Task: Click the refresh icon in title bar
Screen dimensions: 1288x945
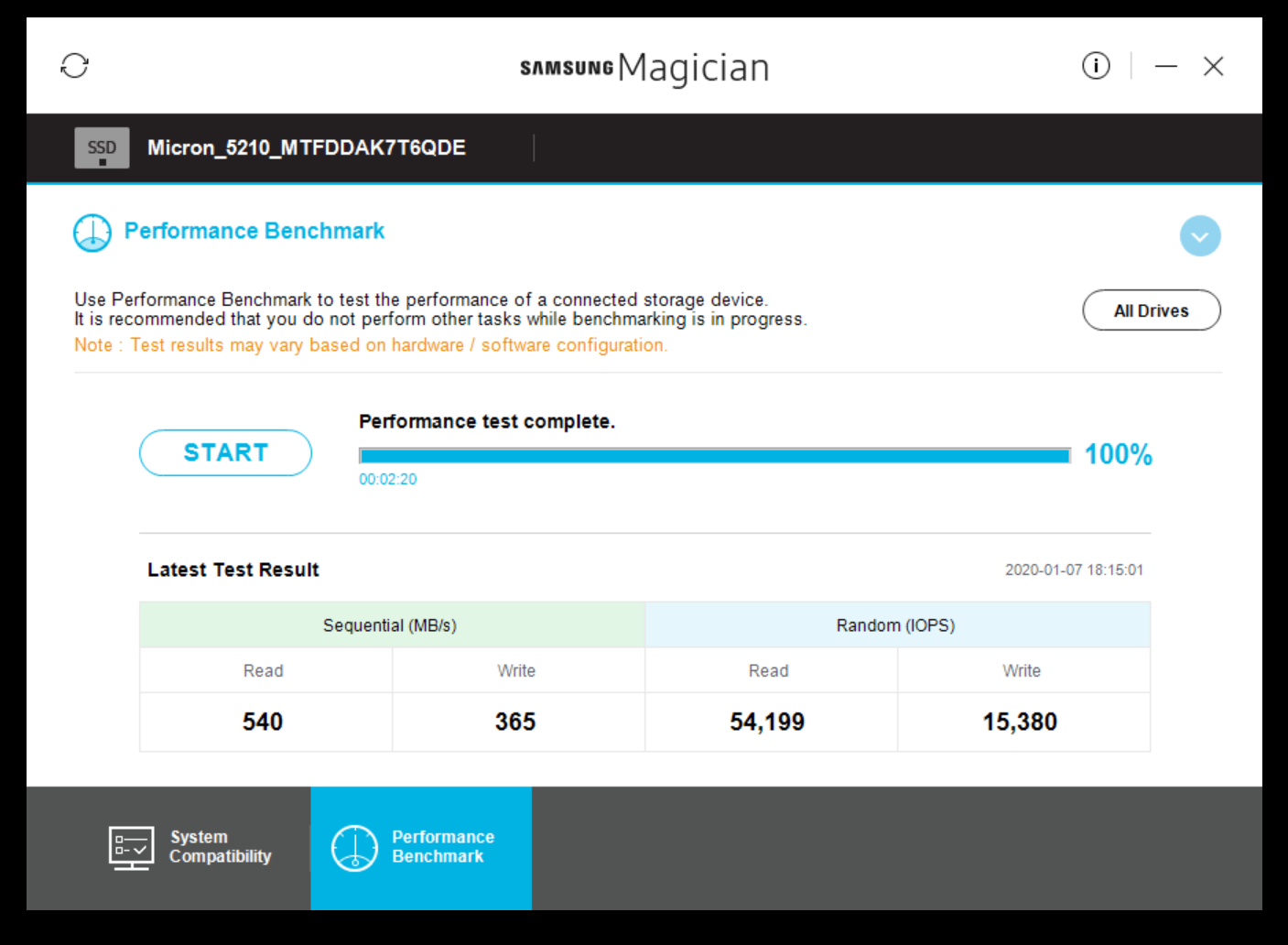Action: coord(75,66)
